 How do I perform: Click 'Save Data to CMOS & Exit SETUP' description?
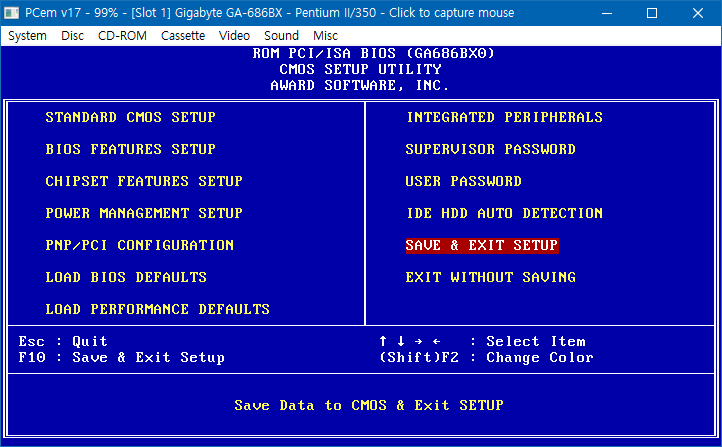click(x=369, y=405)
